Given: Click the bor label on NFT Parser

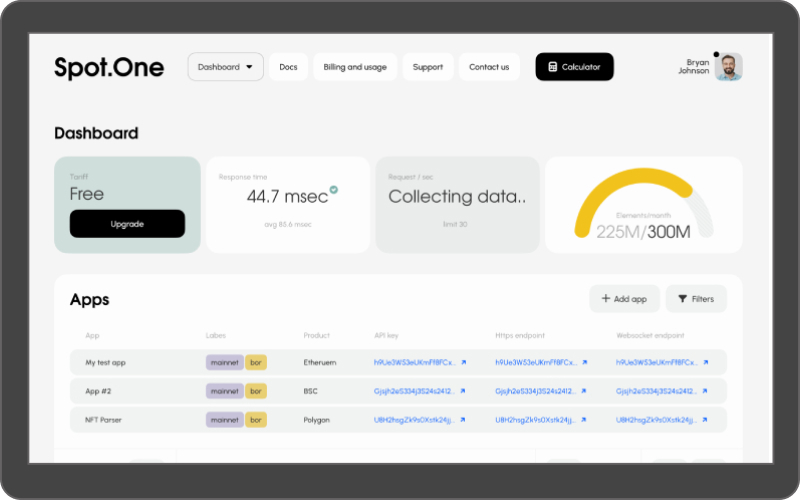Looking at the screenshot, I should 256,420.
